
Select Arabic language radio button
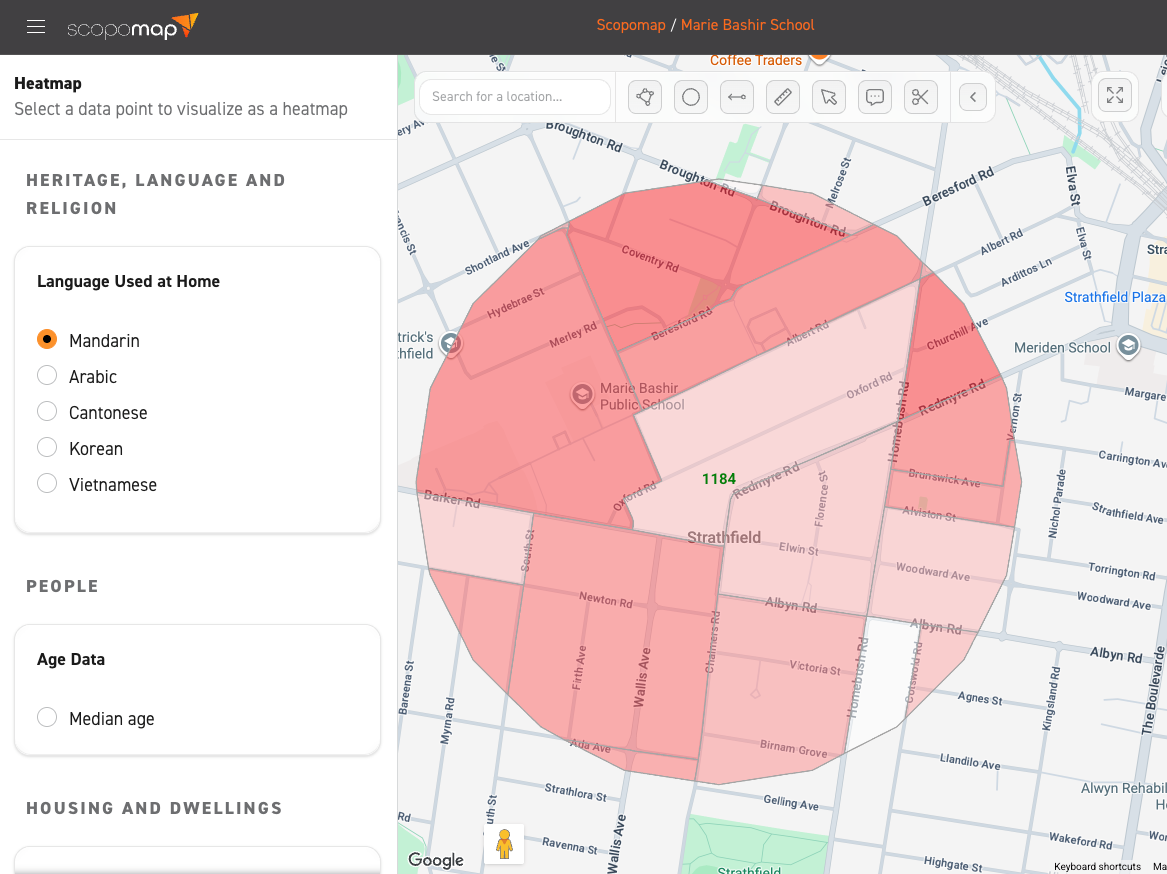click(x=47, y=375)
